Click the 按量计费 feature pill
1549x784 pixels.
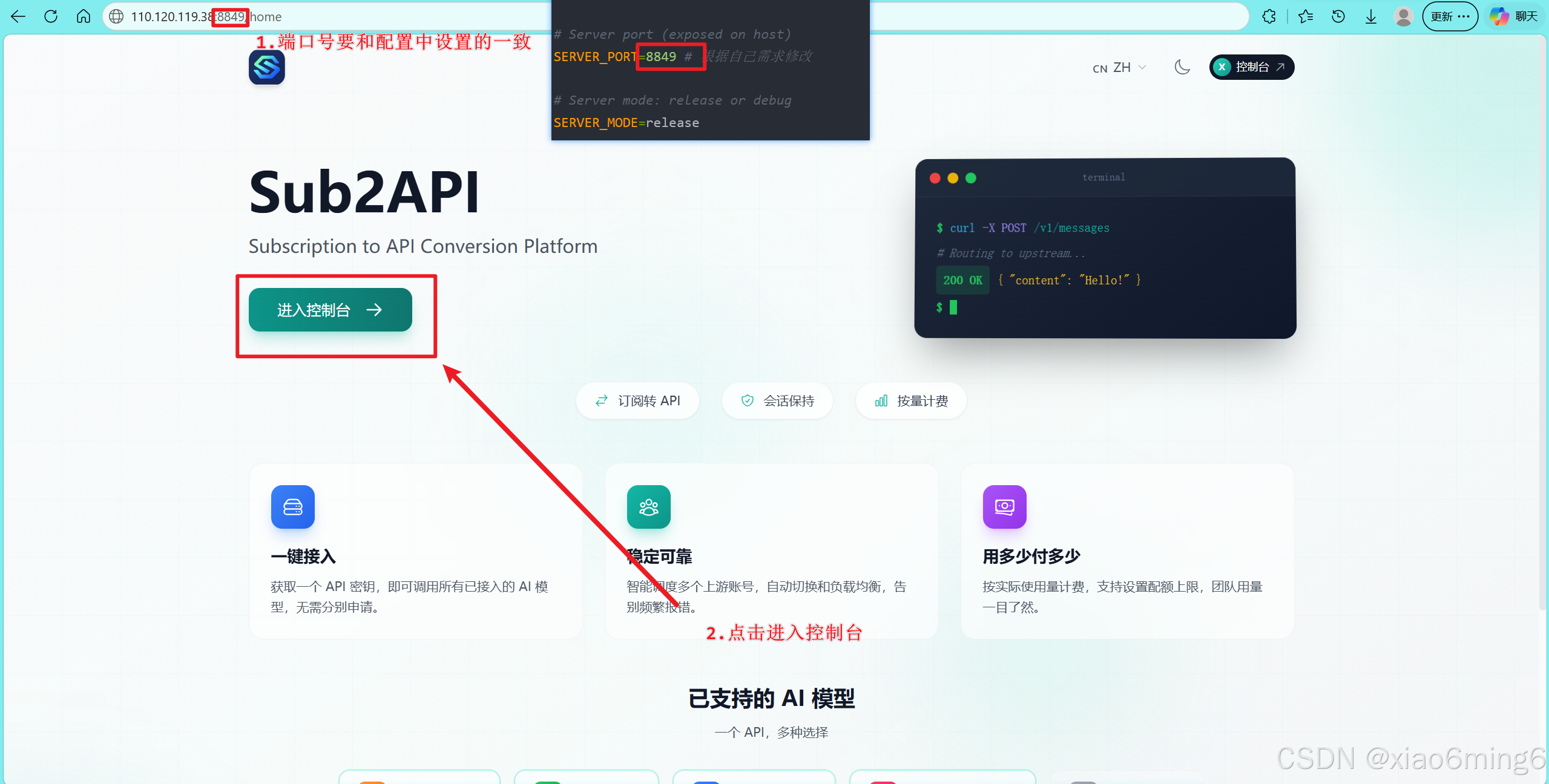[x=912, y=400]
